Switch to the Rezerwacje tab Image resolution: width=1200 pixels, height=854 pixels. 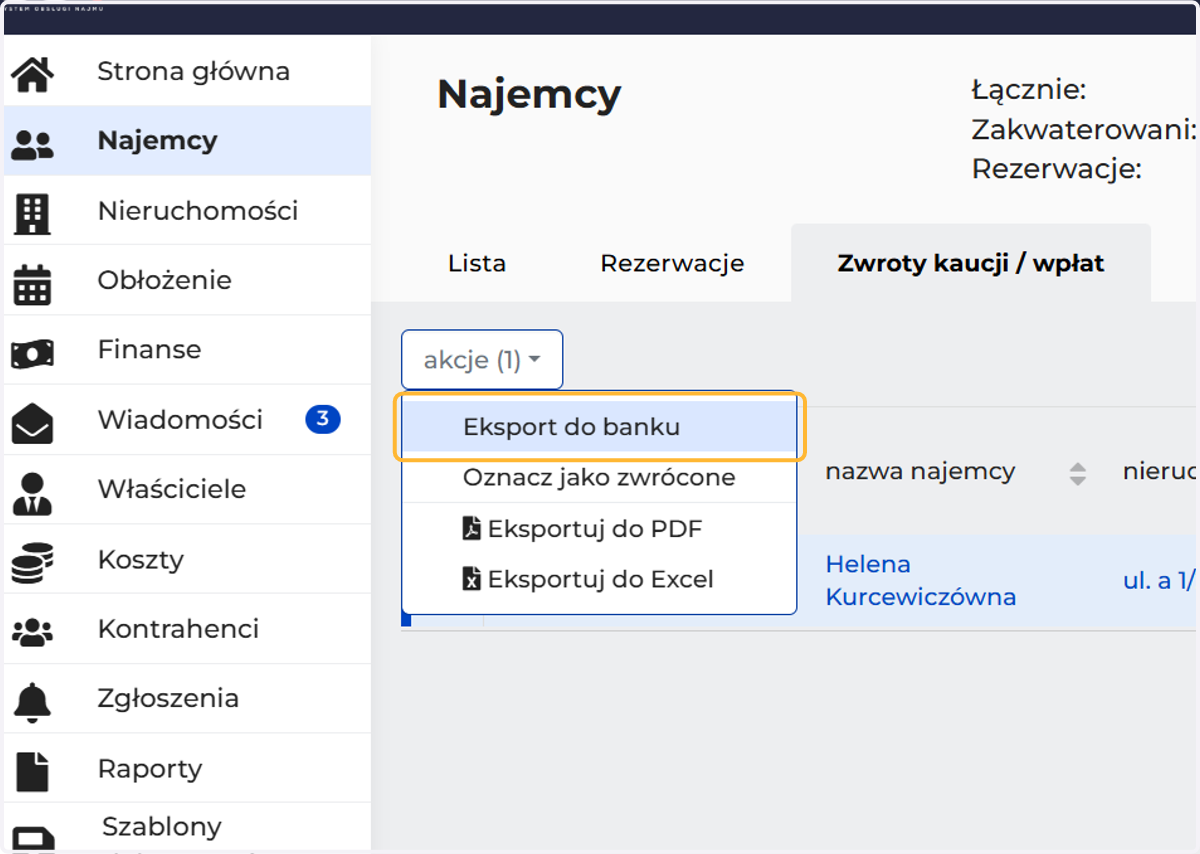[x=672, y=263]
